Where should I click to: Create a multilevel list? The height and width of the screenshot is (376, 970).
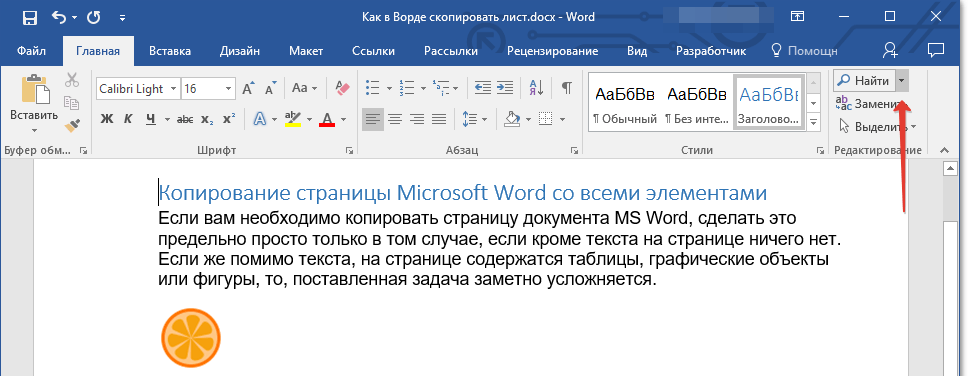click(440, 88)
